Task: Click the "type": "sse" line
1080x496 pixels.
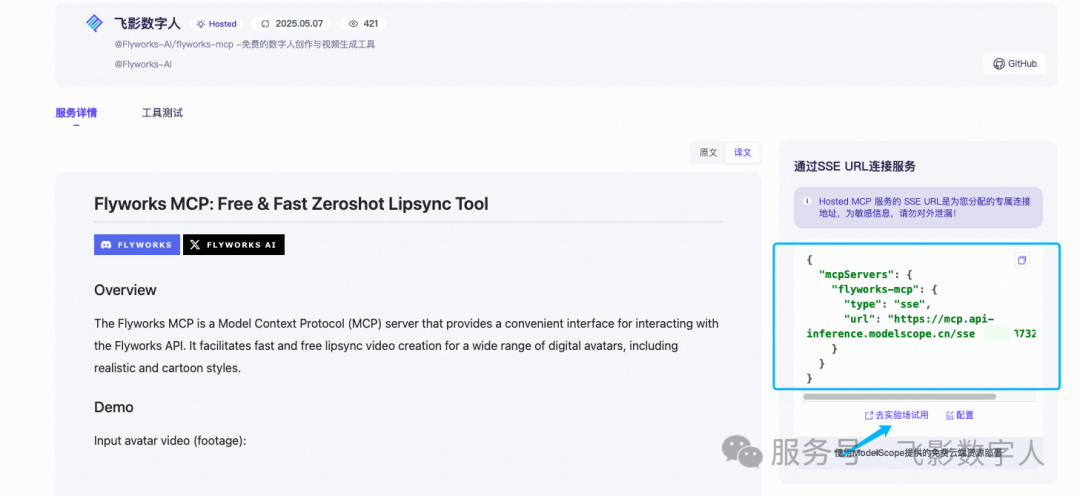Action: click(887, 304)
